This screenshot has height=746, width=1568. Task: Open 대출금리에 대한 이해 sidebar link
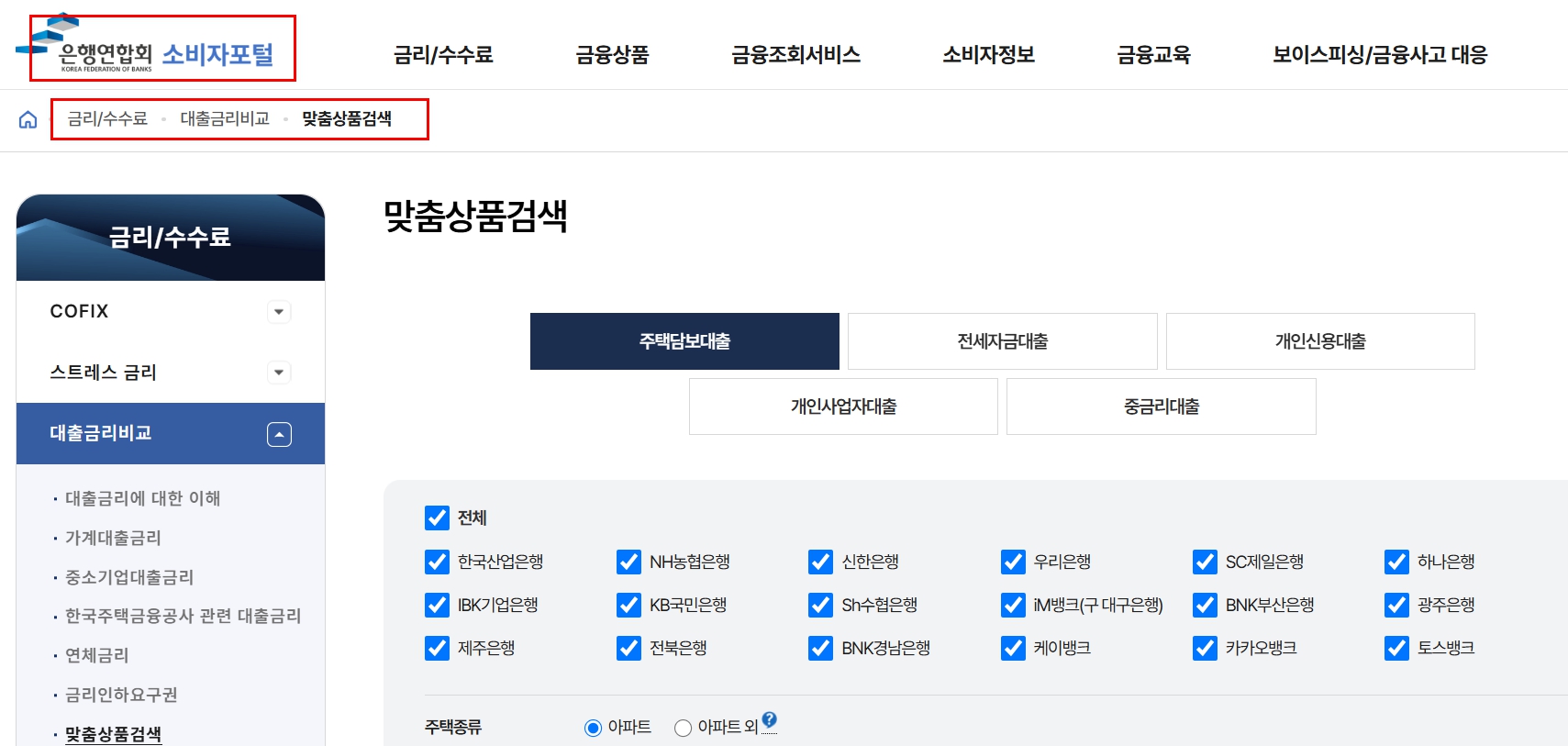[142, 498]
